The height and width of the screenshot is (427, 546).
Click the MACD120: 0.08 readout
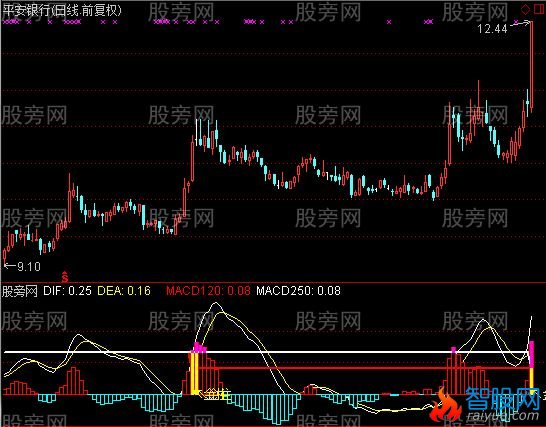pos(208,291)
